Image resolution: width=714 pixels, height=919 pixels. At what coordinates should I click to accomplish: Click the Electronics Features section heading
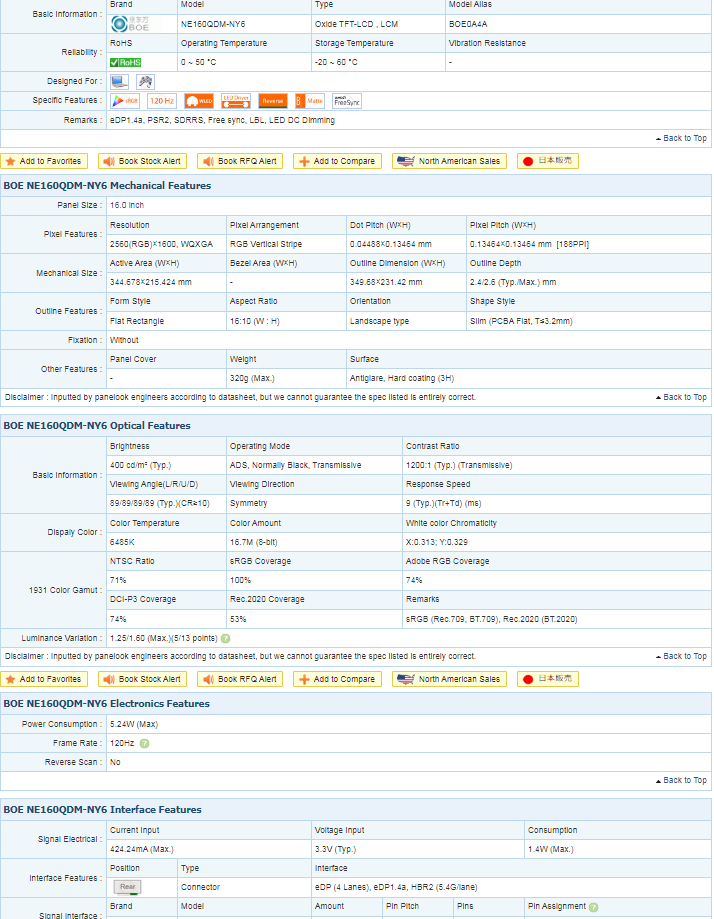[107, 704]
